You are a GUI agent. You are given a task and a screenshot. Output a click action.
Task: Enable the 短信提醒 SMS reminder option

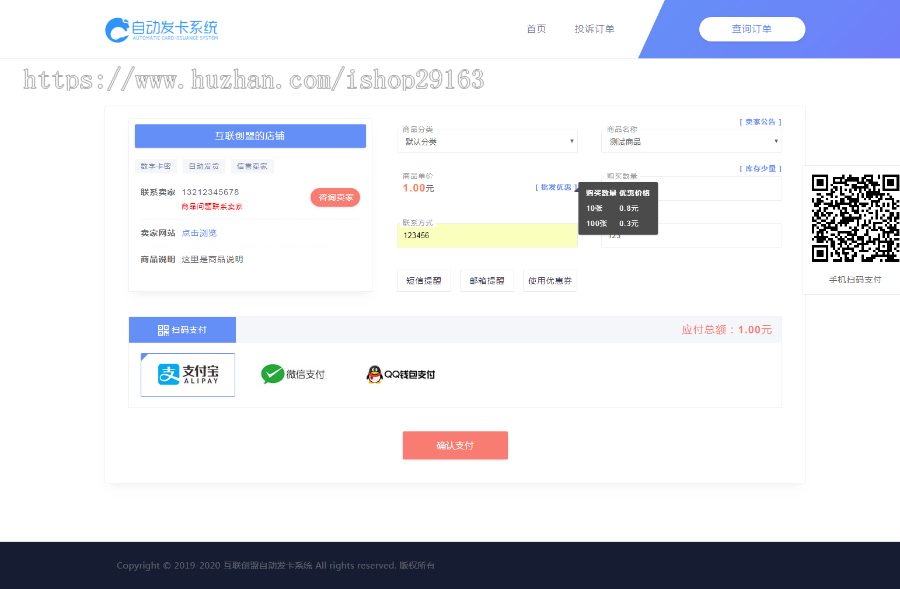pyautogui.click(x=422, y=280)
